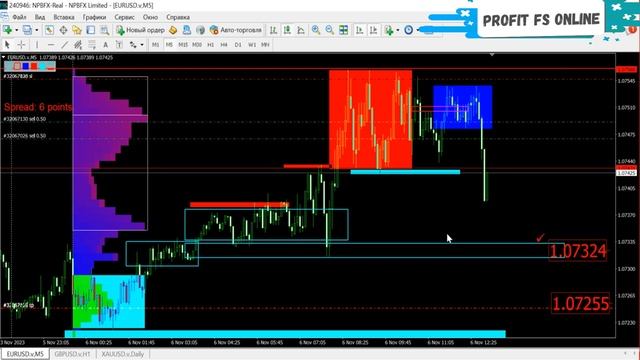Switch timeframe to H1

coord(211,44)
